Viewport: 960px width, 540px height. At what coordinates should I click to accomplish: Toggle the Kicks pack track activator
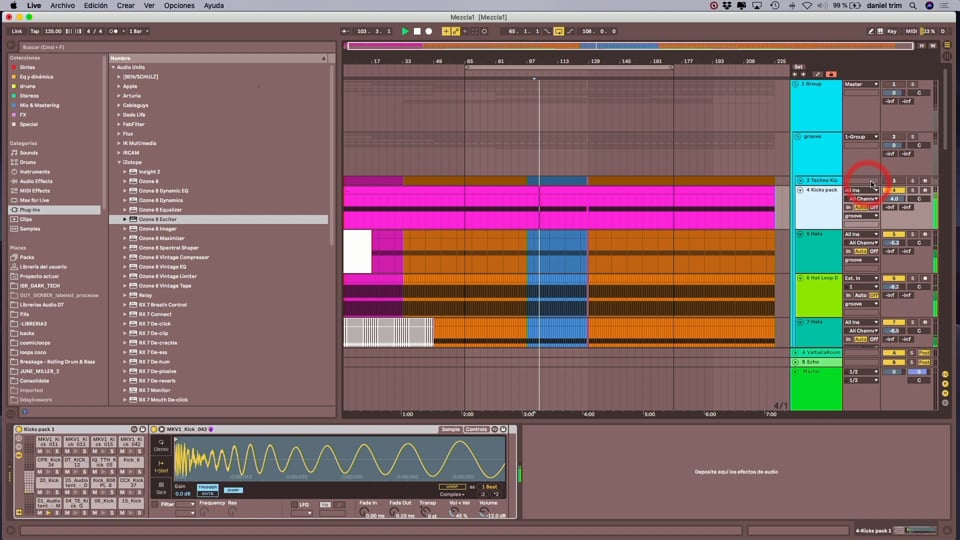click(x=893, y=190)
